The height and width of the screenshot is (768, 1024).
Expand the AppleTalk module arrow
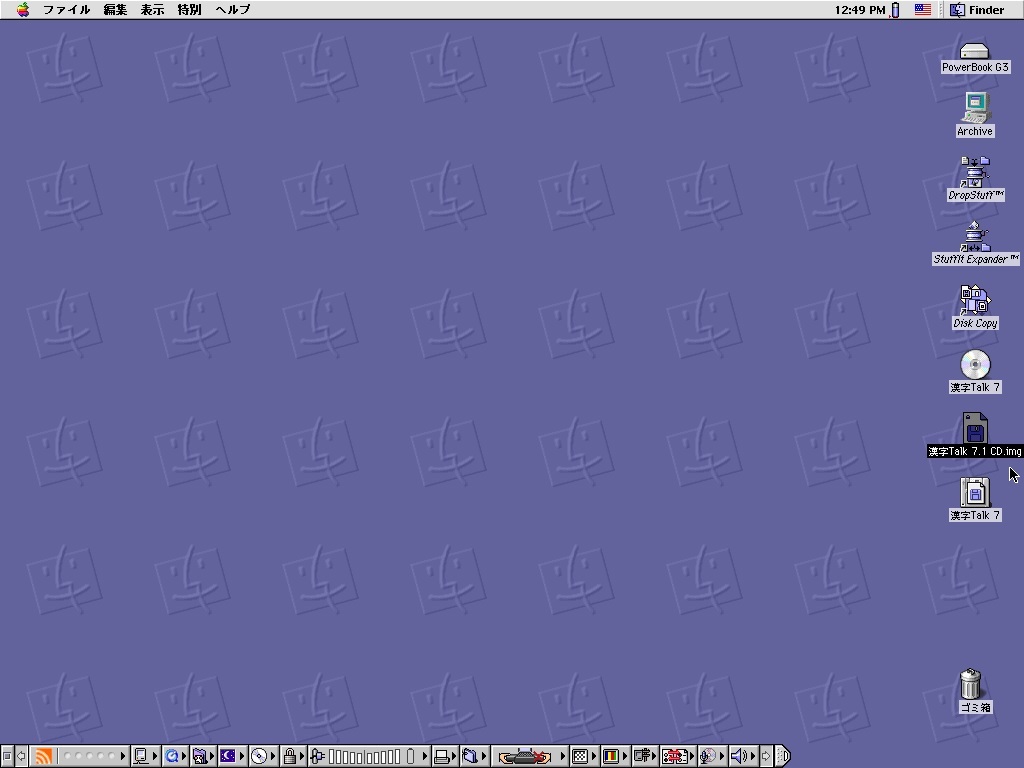point(155,756)
